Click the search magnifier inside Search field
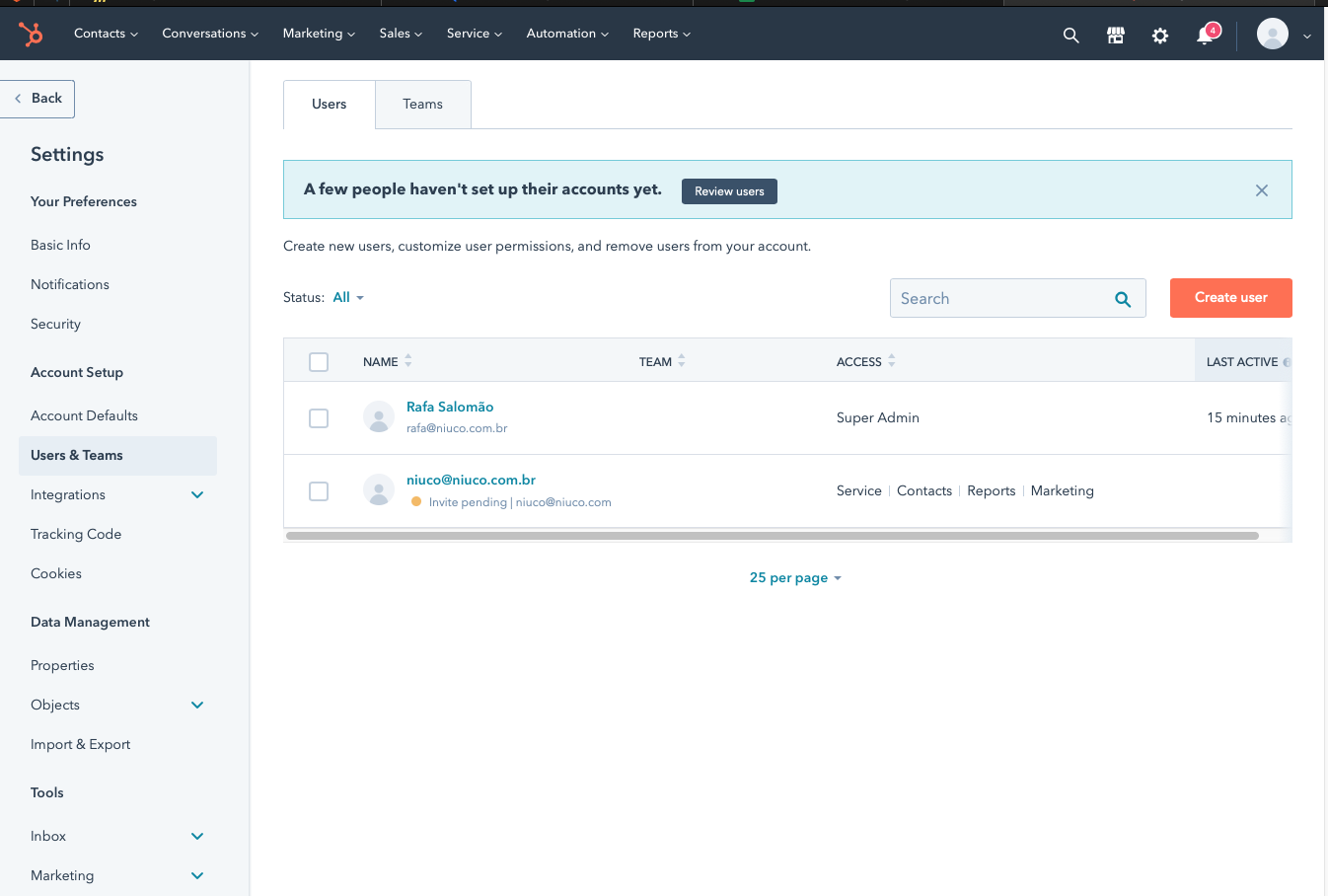The image size is (1328, 896). (x=1123, y=299)
